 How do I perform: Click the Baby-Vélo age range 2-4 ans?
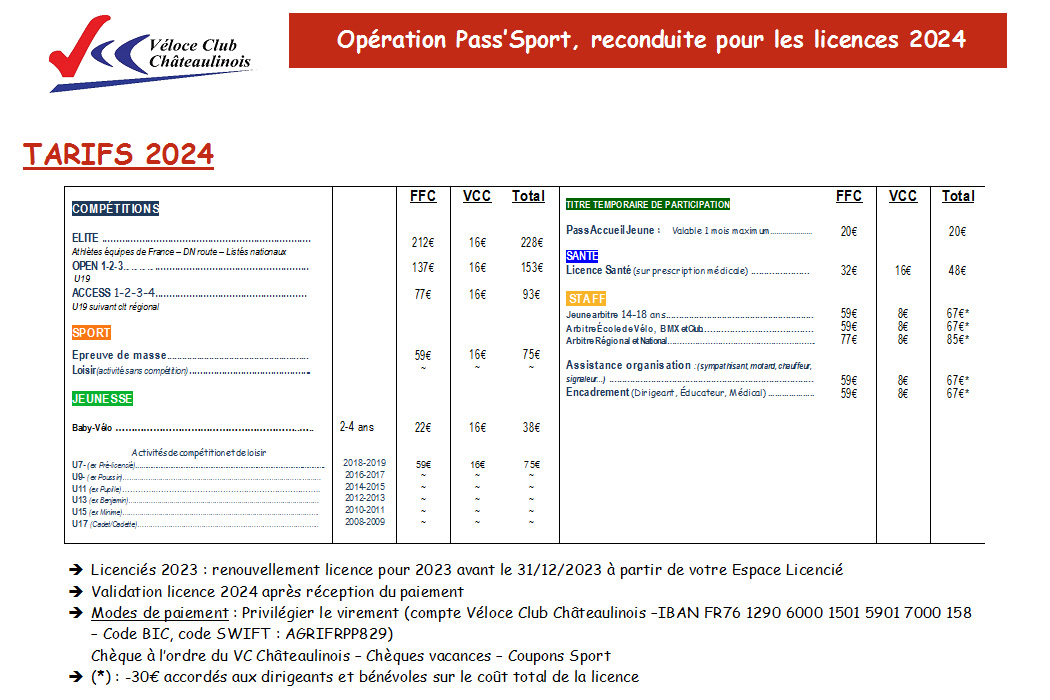point(358,427)
